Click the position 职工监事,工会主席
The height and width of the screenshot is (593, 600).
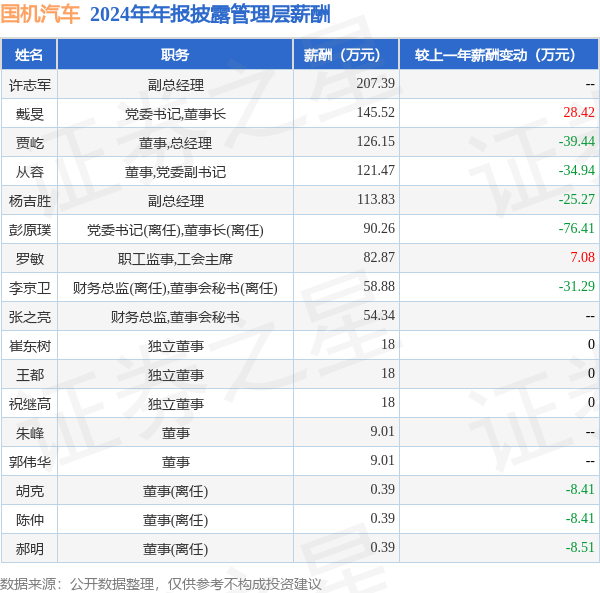pos(175,259)
